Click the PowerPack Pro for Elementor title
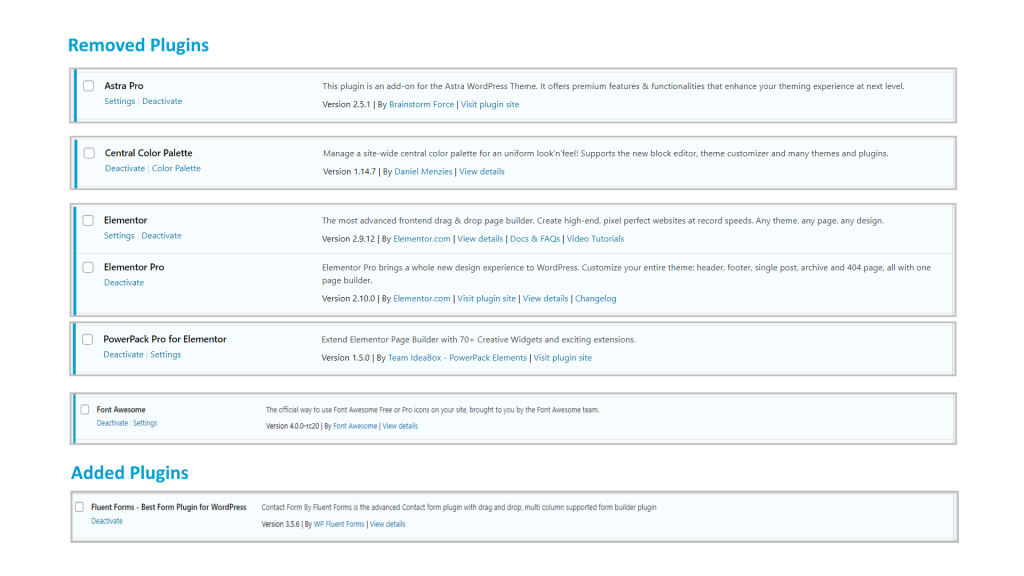 tap(165, 339)
